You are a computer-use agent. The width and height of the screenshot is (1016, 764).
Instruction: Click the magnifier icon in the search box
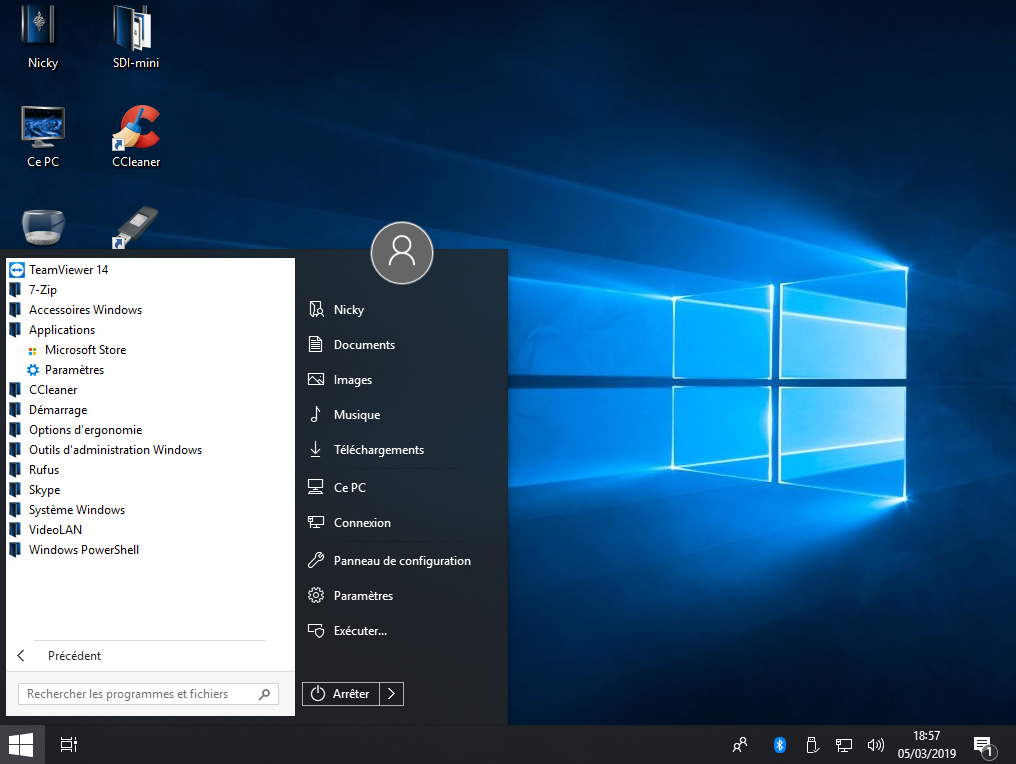tap(264, 694)
